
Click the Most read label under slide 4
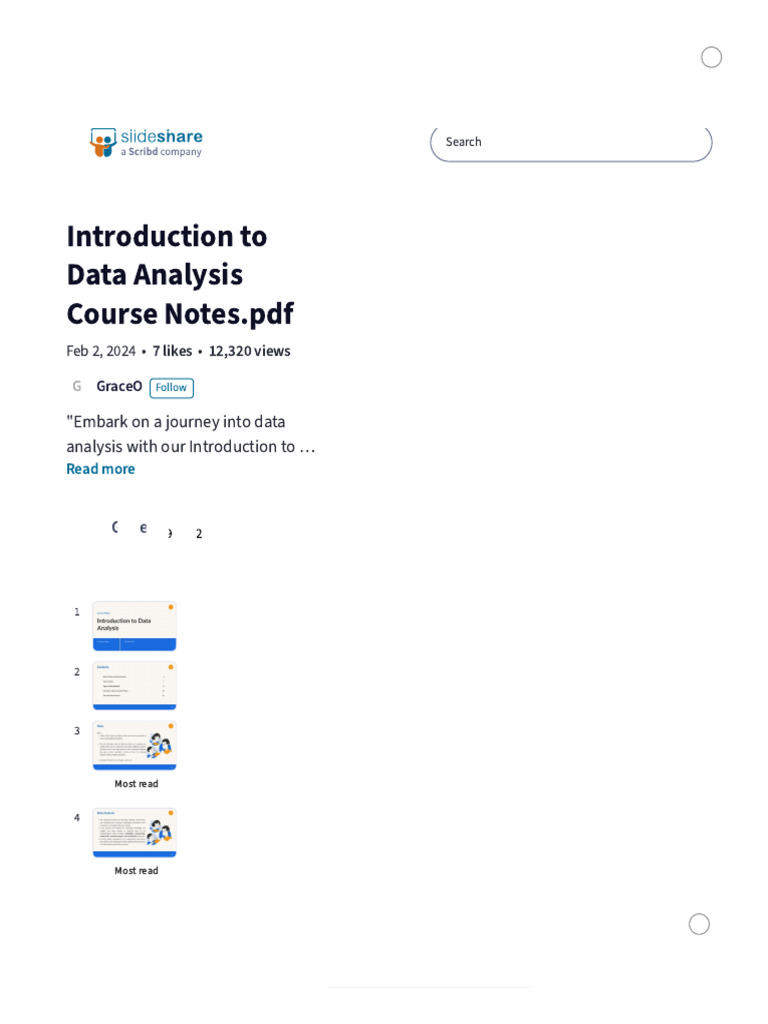[x=136, y=871]
